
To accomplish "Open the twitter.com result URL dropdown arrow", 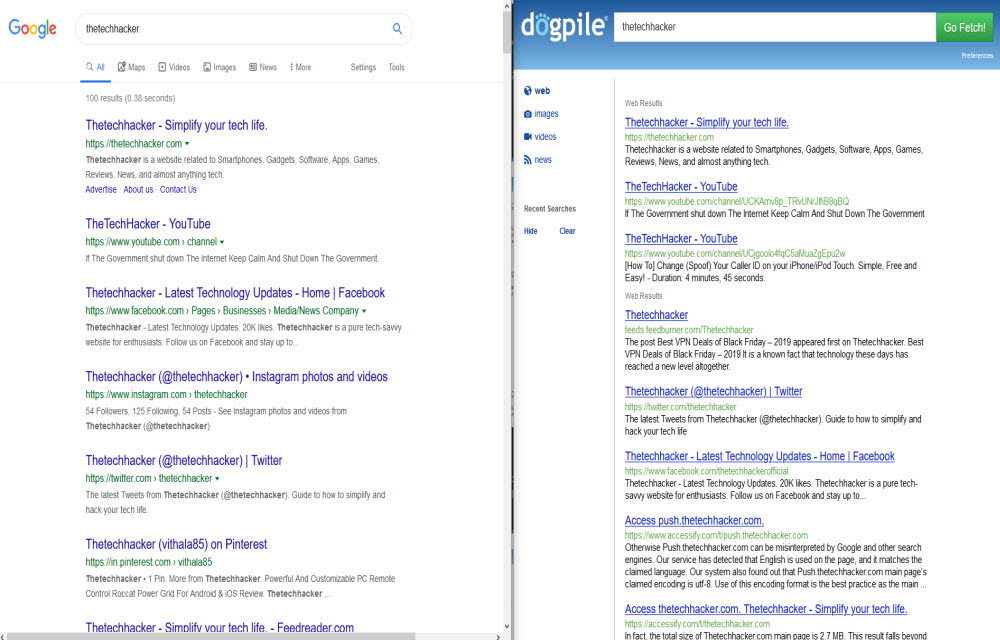I will [217, 479].
